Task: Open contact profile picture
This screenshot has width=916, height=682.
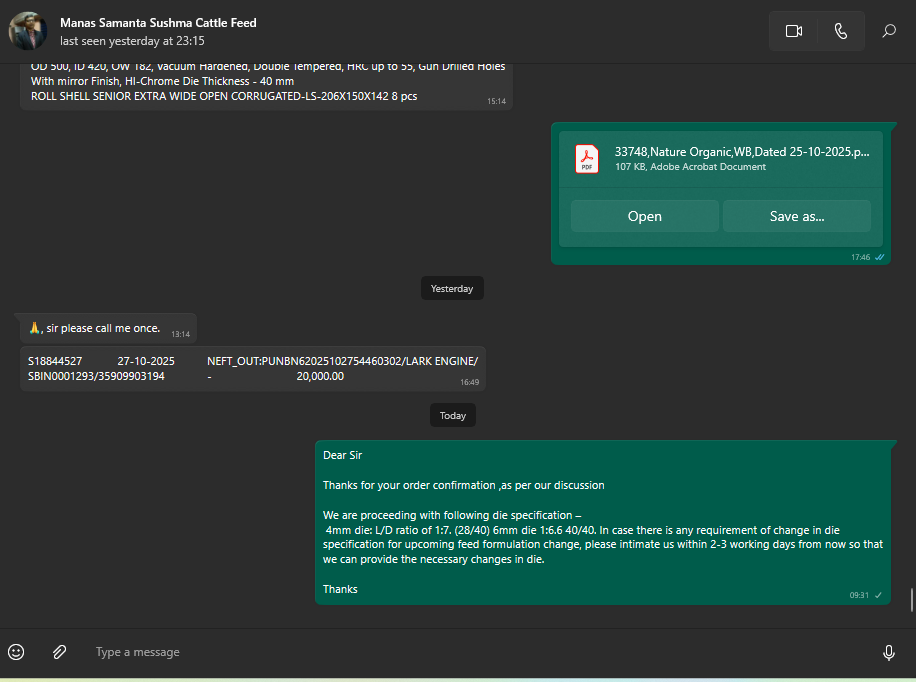Action: (28, 31)
